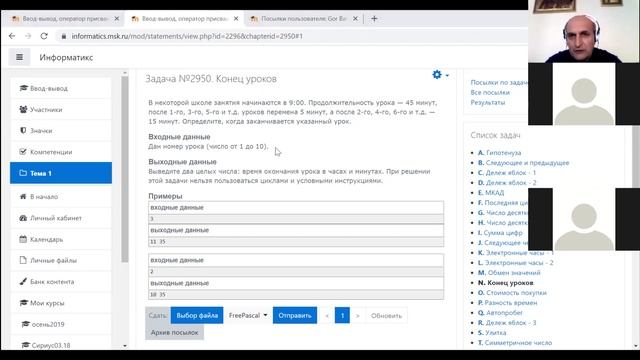Screen dimensions: 640x360
Task: Open the hamburger menu next to Информатикс
Action: click(x=19, y=57)
